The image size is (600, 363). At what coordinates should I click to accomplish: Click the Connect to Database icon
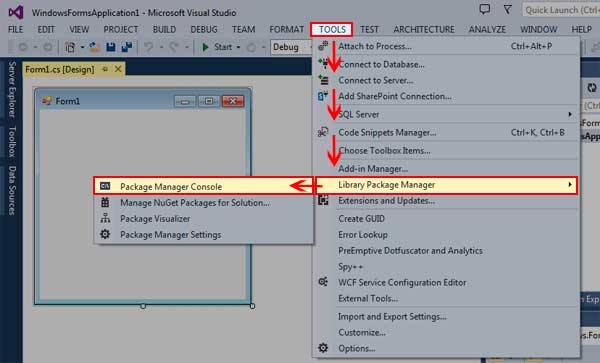tap(323, 63)
